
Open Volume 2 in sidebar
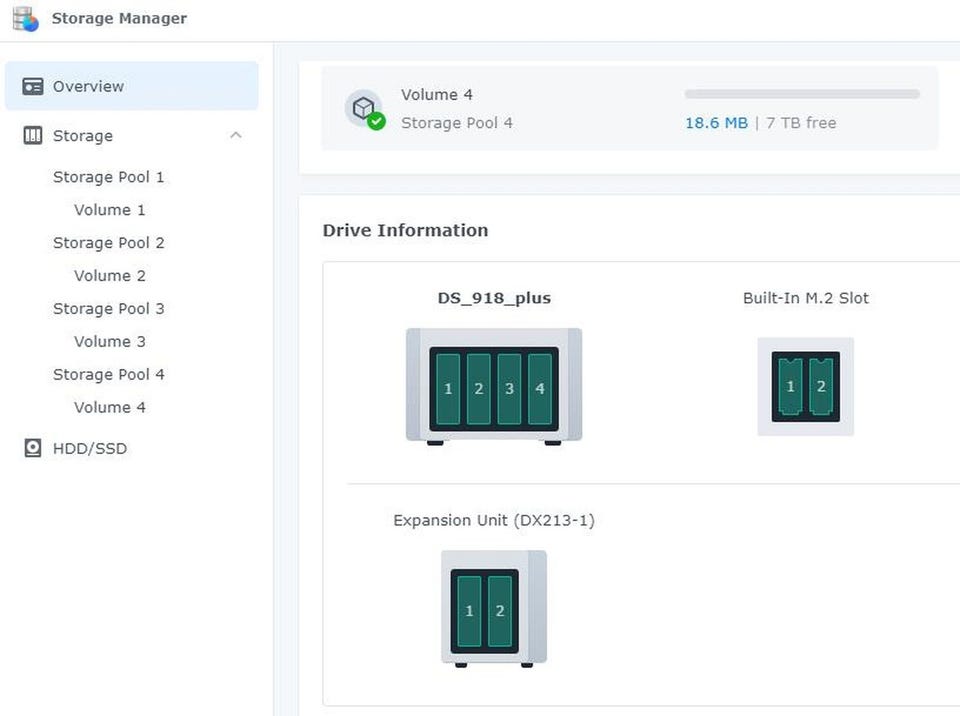(109, 276)
